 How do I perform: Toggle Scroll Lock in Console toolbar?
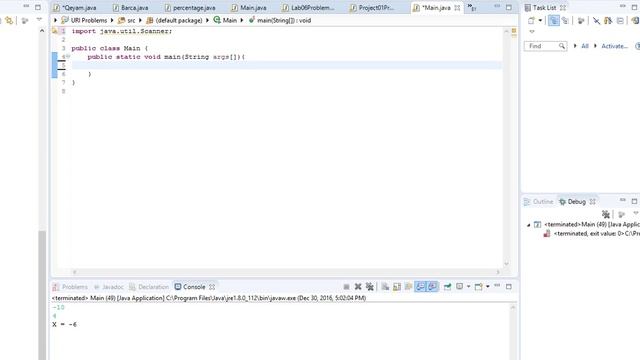[x=397, y=287]
